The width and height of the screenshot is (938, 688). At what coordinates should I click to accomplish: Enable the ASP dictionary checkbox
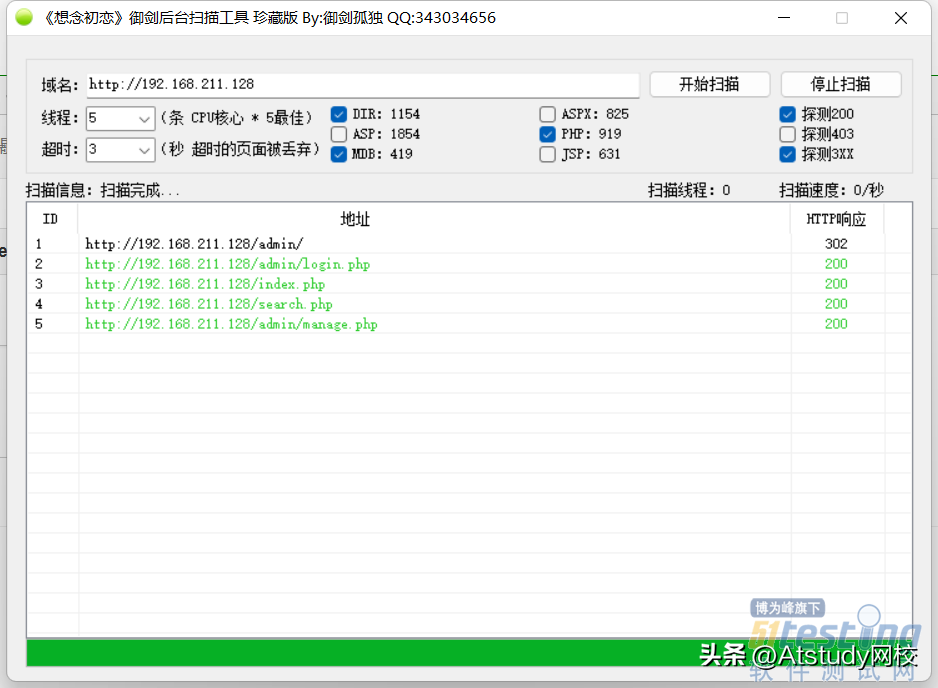[339, 134]
